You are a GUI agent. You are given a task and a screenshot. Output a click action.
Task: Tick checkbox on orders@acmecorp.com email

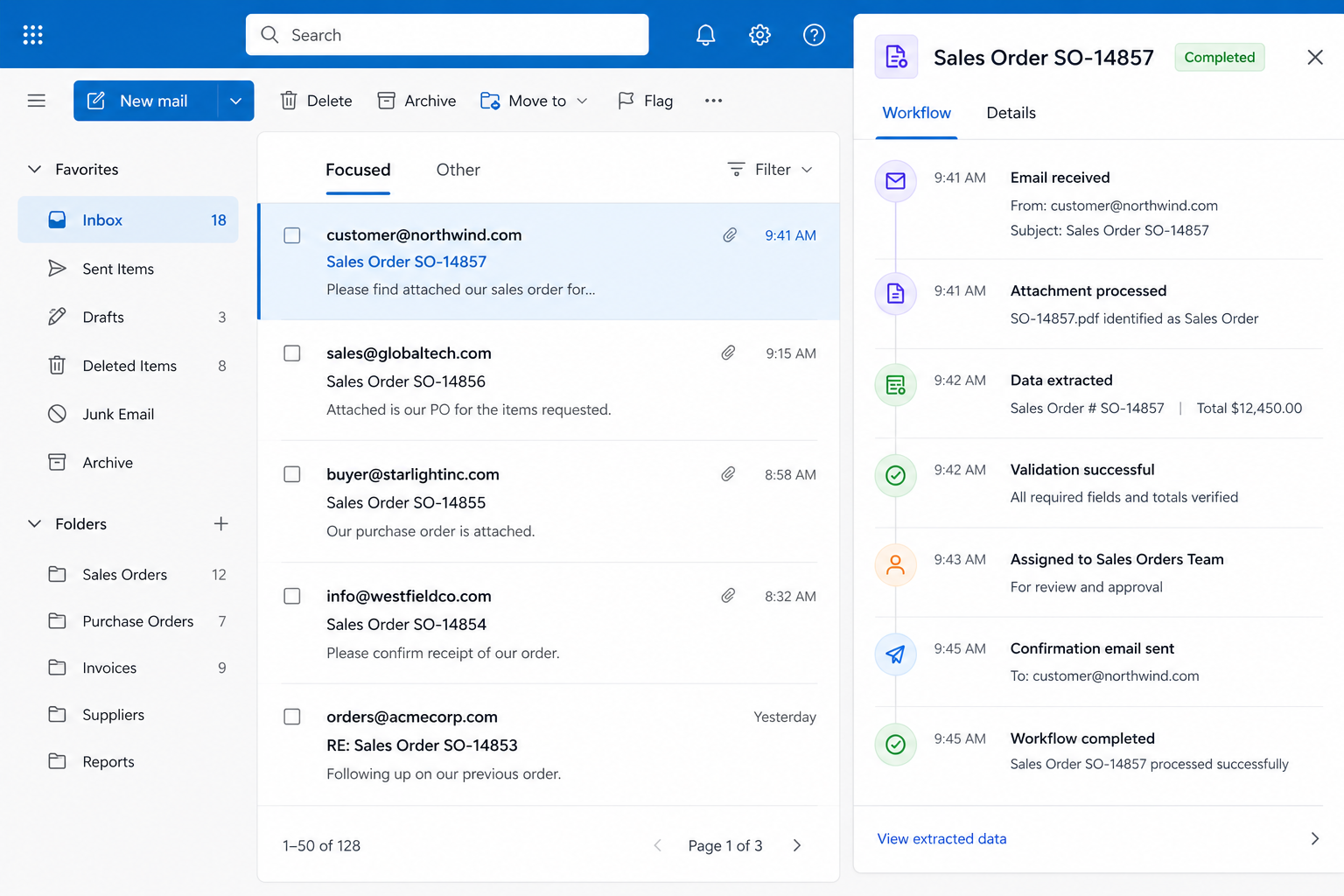[x=291, y=717]
